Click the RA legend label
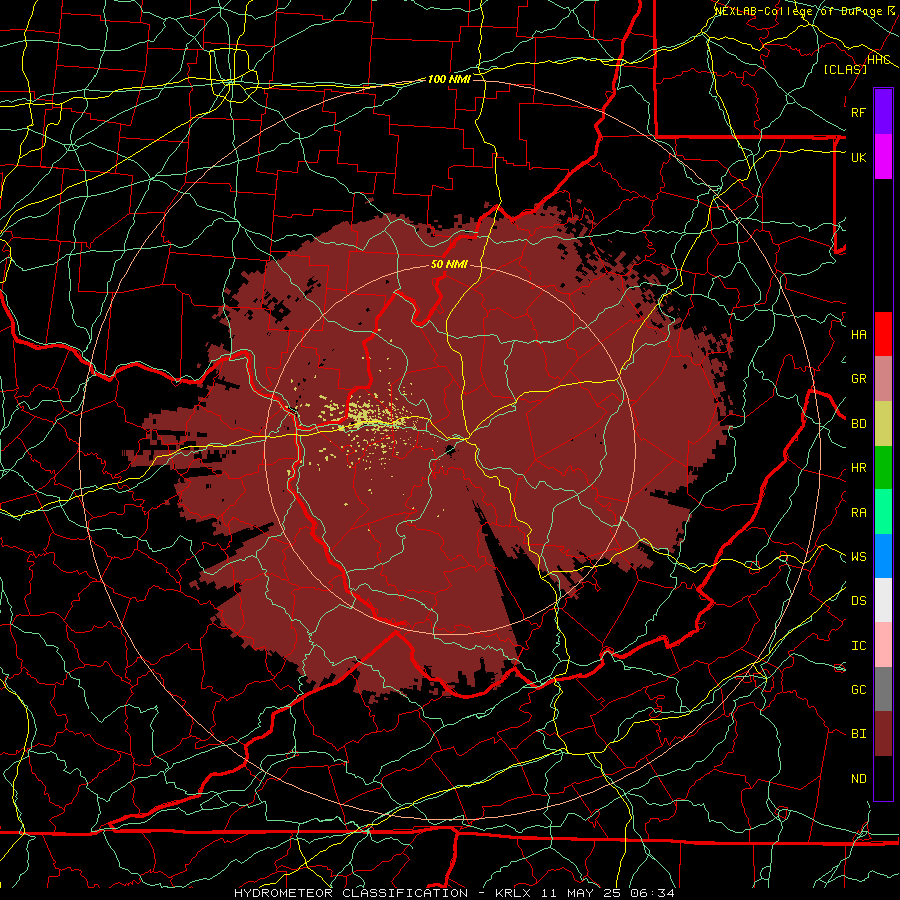Image resolution: width=900 pixels, height=900 pixels. click(x=859, y=513)
